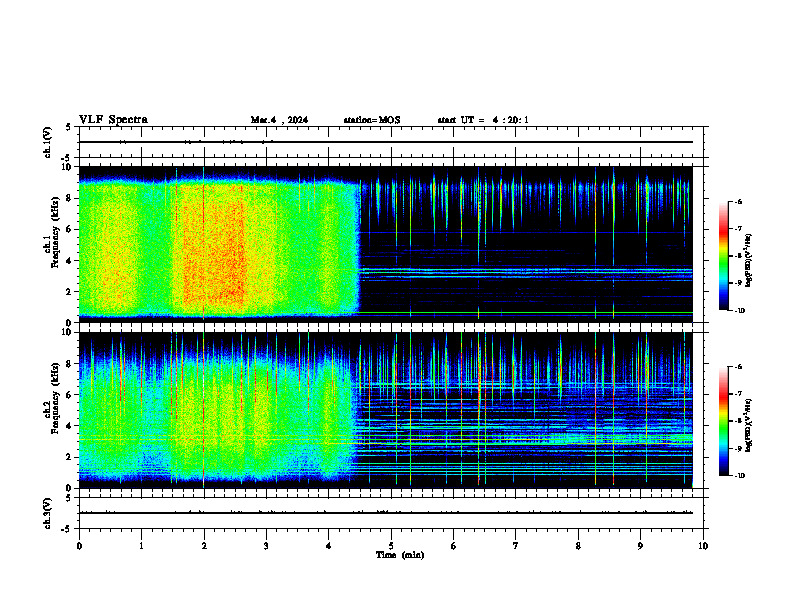Click the "-9" label on the ch.2 colorbar
Viewport: 792px width, 612px height.
tap(738, 448)
